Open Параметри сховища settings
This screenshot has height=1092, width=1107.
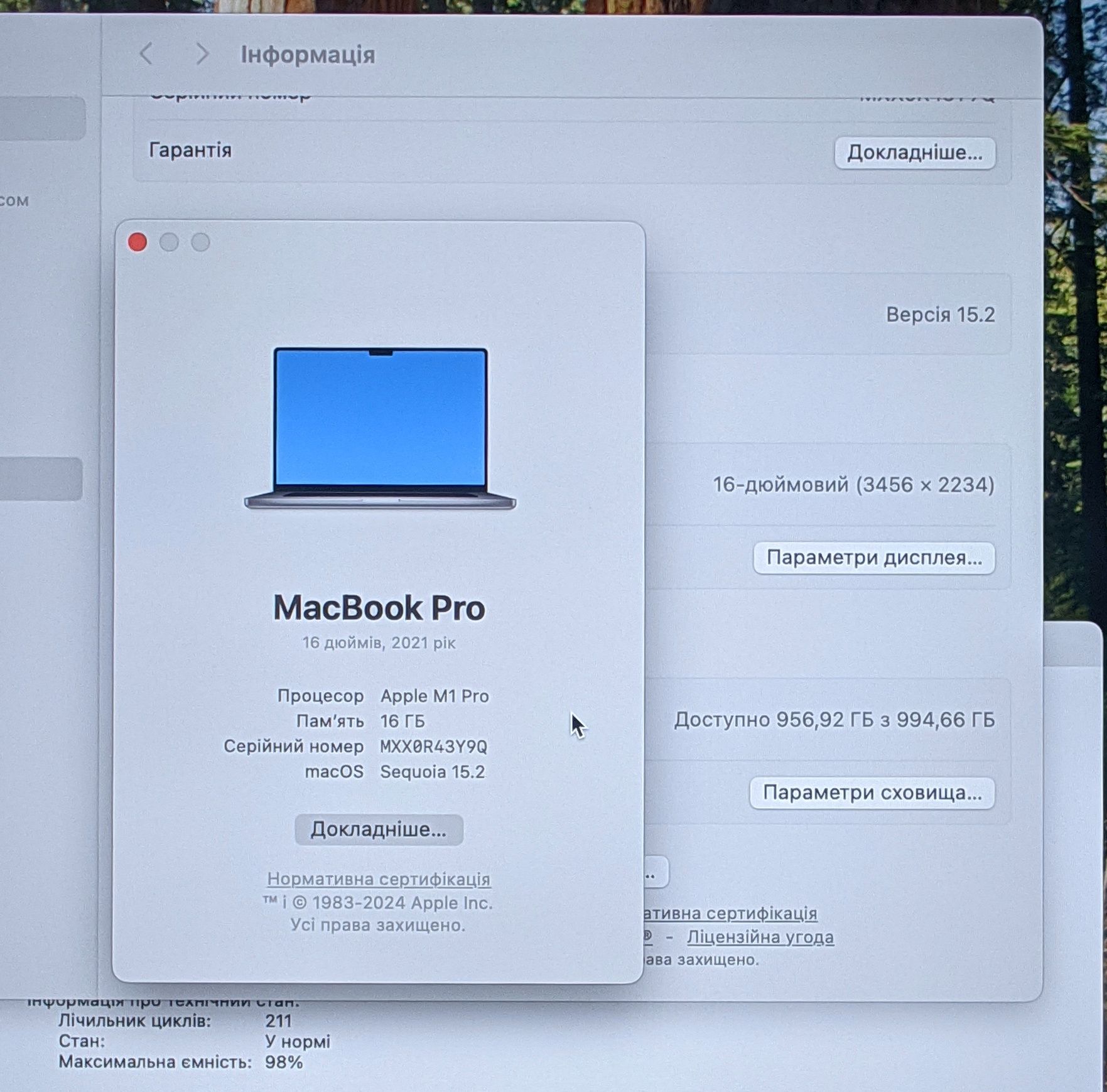pos(872,792)
